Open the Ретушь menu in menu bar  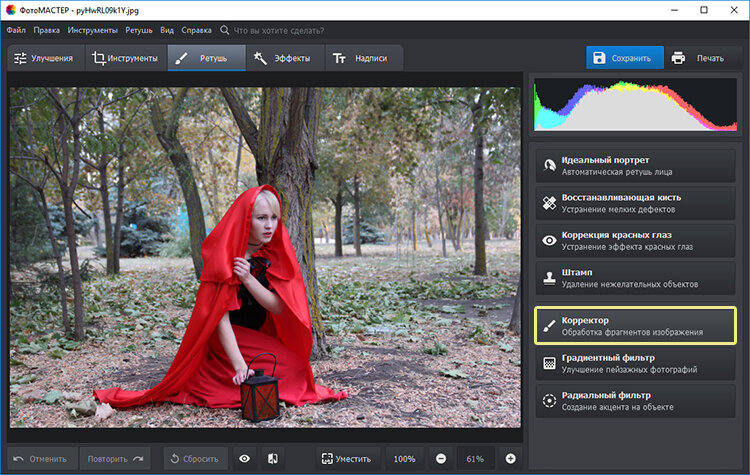pos(139,30)
